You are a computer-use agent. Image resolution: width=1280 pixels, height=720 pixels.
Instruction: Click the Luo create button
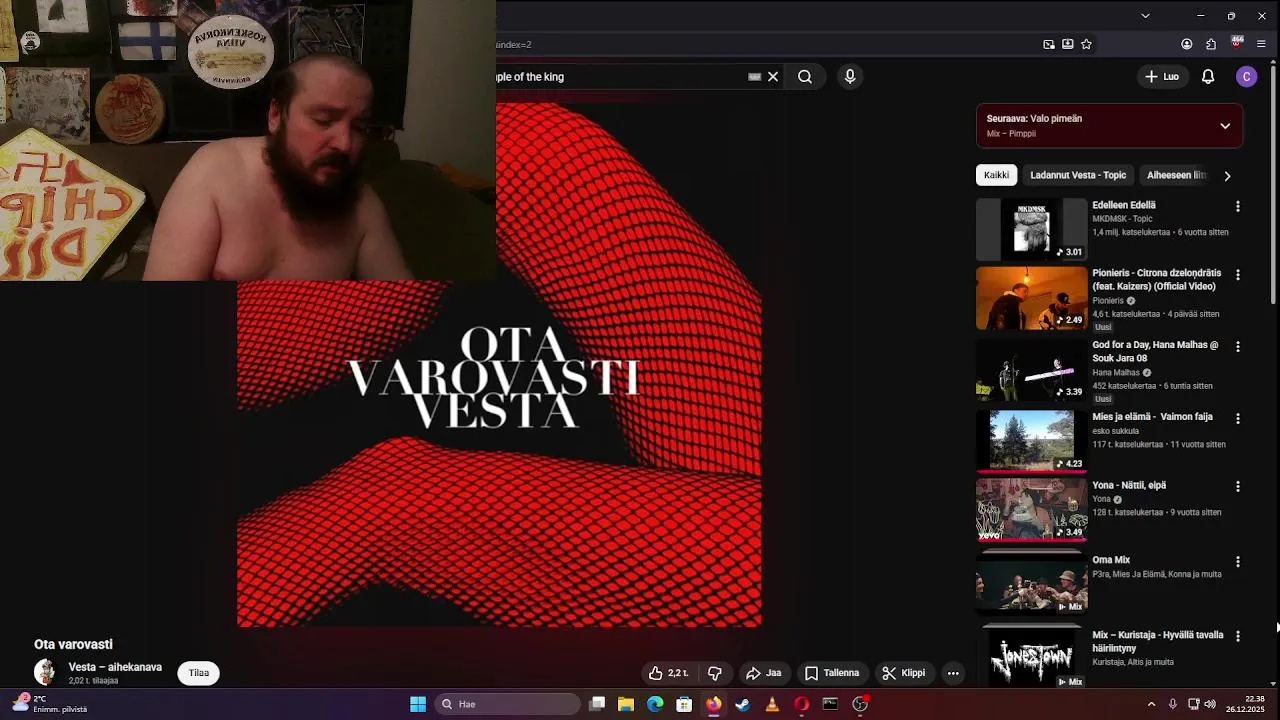[x=1162, y=77]
